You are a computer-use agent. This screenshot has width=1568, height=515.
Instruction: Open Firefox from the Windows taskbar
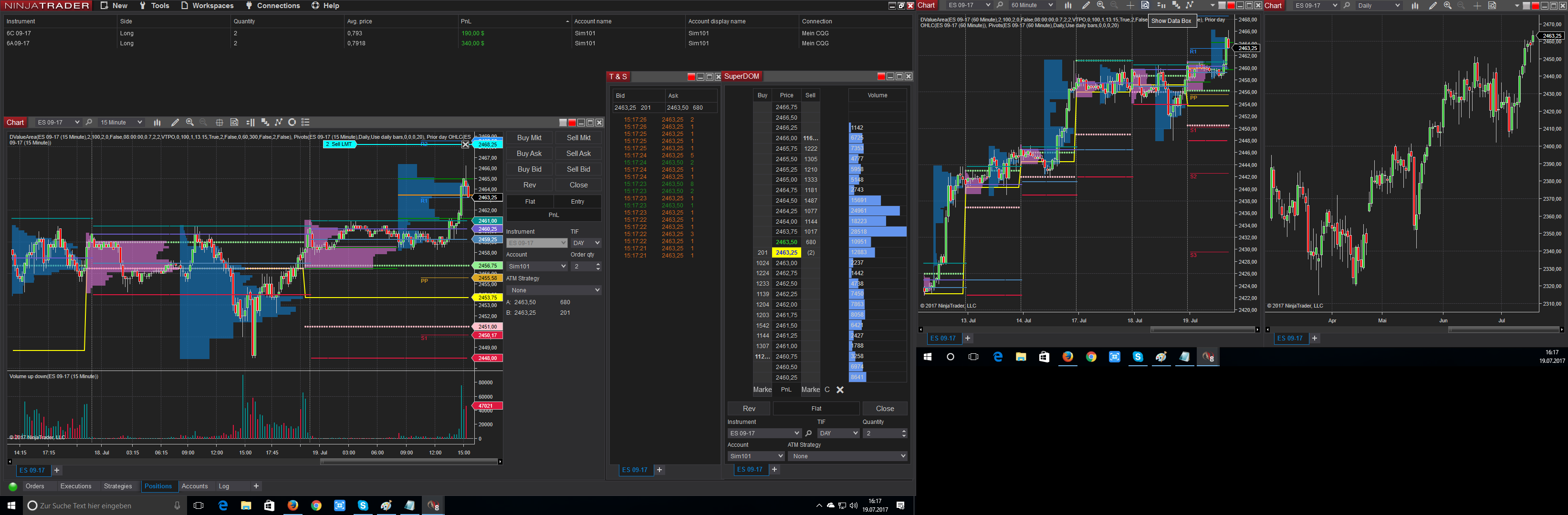click(x=293, y=505)
